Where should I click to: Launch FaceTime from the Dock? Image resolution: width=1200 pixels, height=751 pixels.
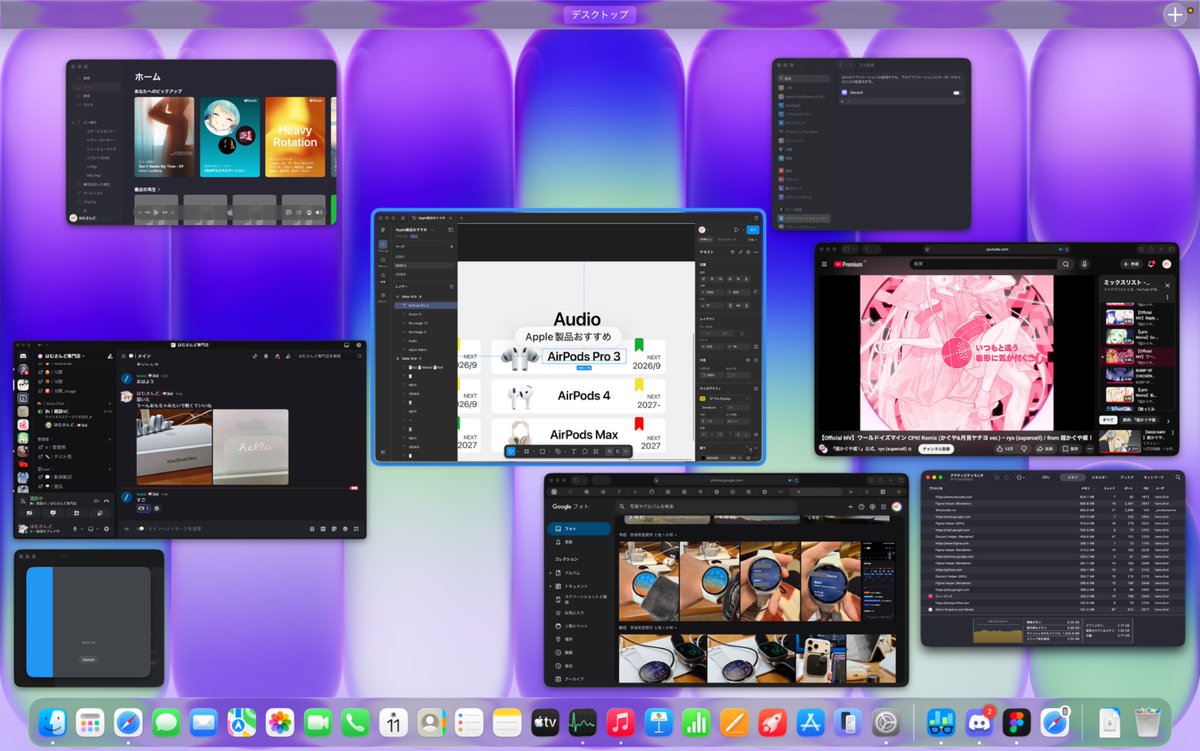click(318, 722)
